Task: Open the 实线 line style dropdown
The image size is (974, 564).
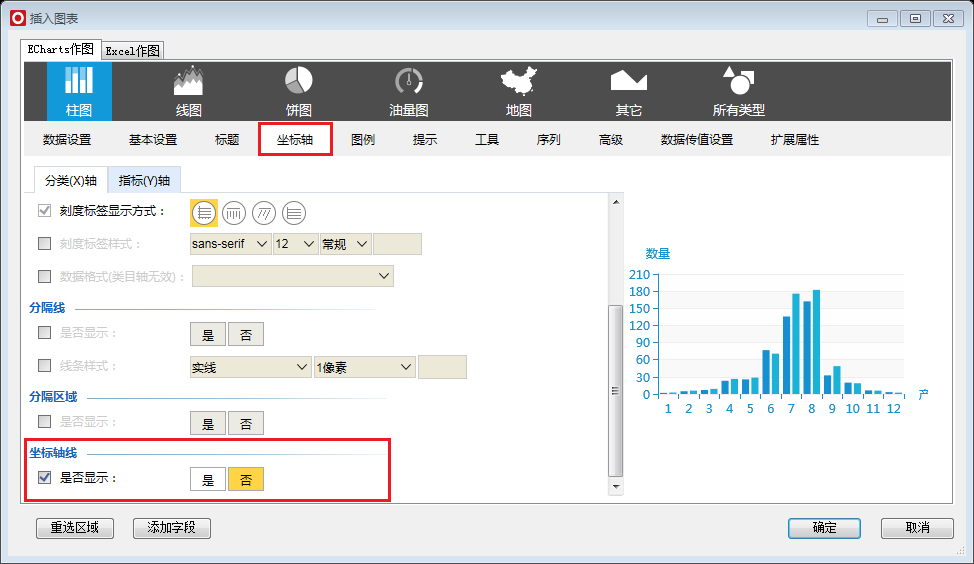Action: tap(250, 367)
